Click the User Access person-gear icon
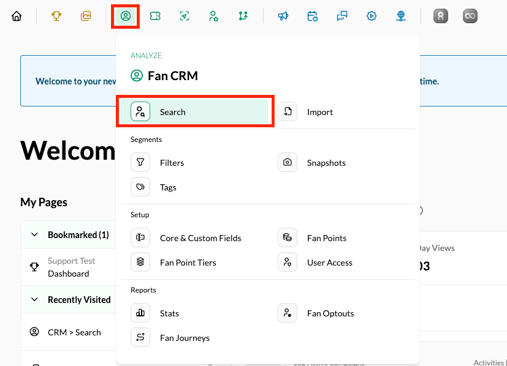This screenshot has height=366, width=507. click(287, 262)
